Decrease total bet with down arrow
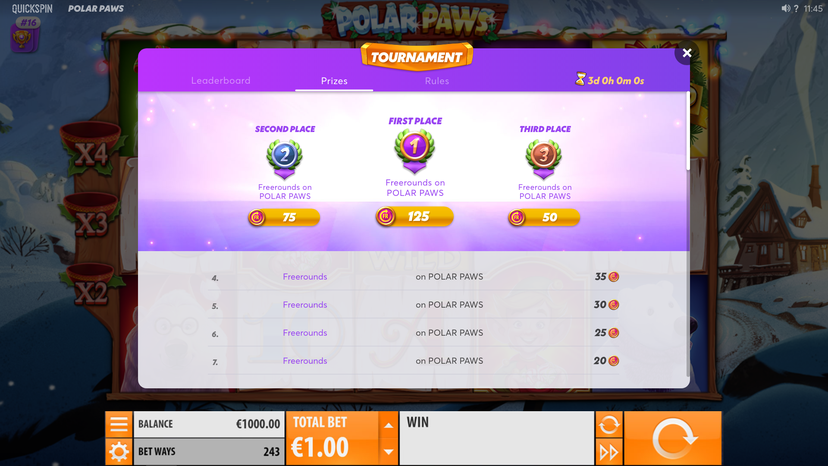 (389, 452)
